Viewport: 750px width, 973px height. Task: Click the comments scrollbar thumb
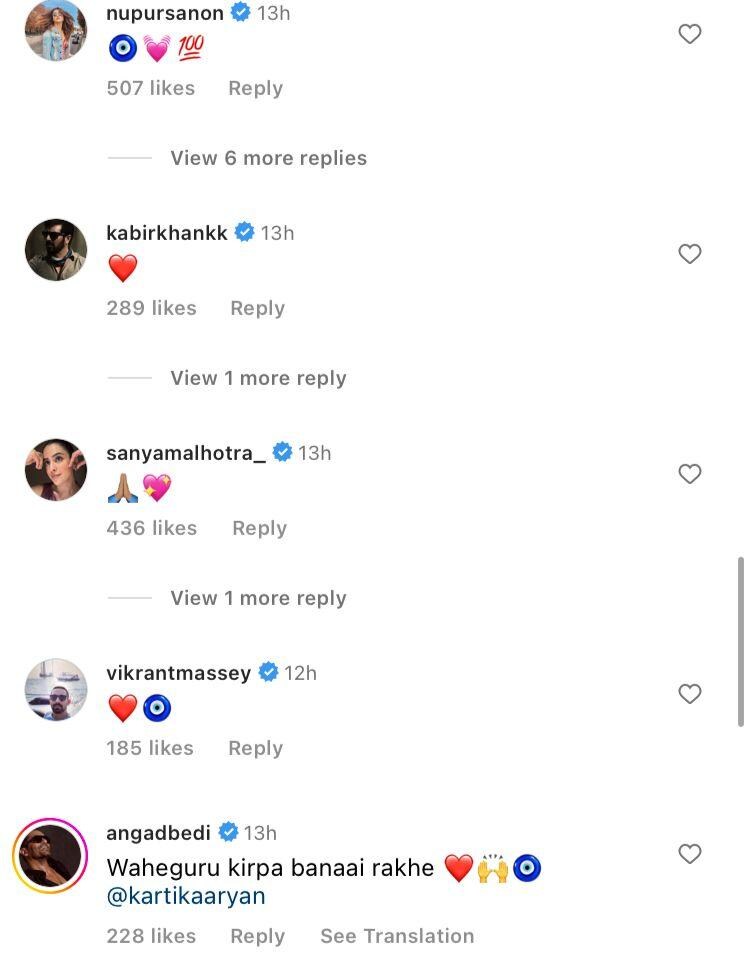[x=740, y=640]
